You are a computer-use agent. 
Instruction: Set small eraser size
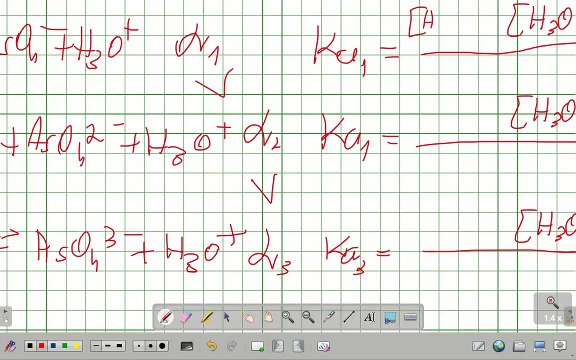[139, 346]
